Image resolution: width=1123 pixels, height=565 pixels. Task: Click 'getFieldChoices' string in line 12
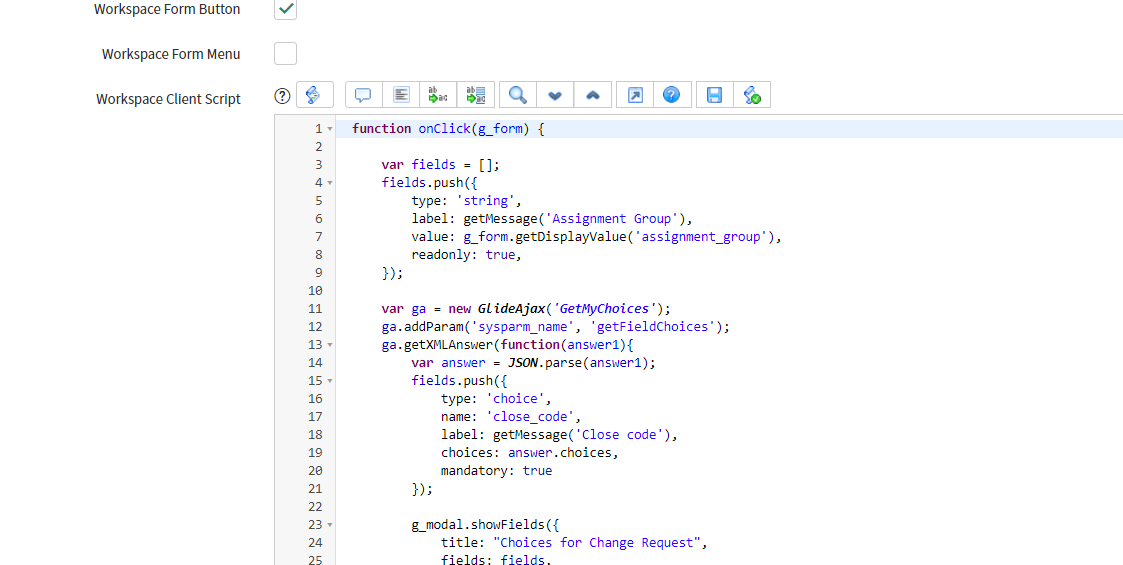tap(650, 327)
